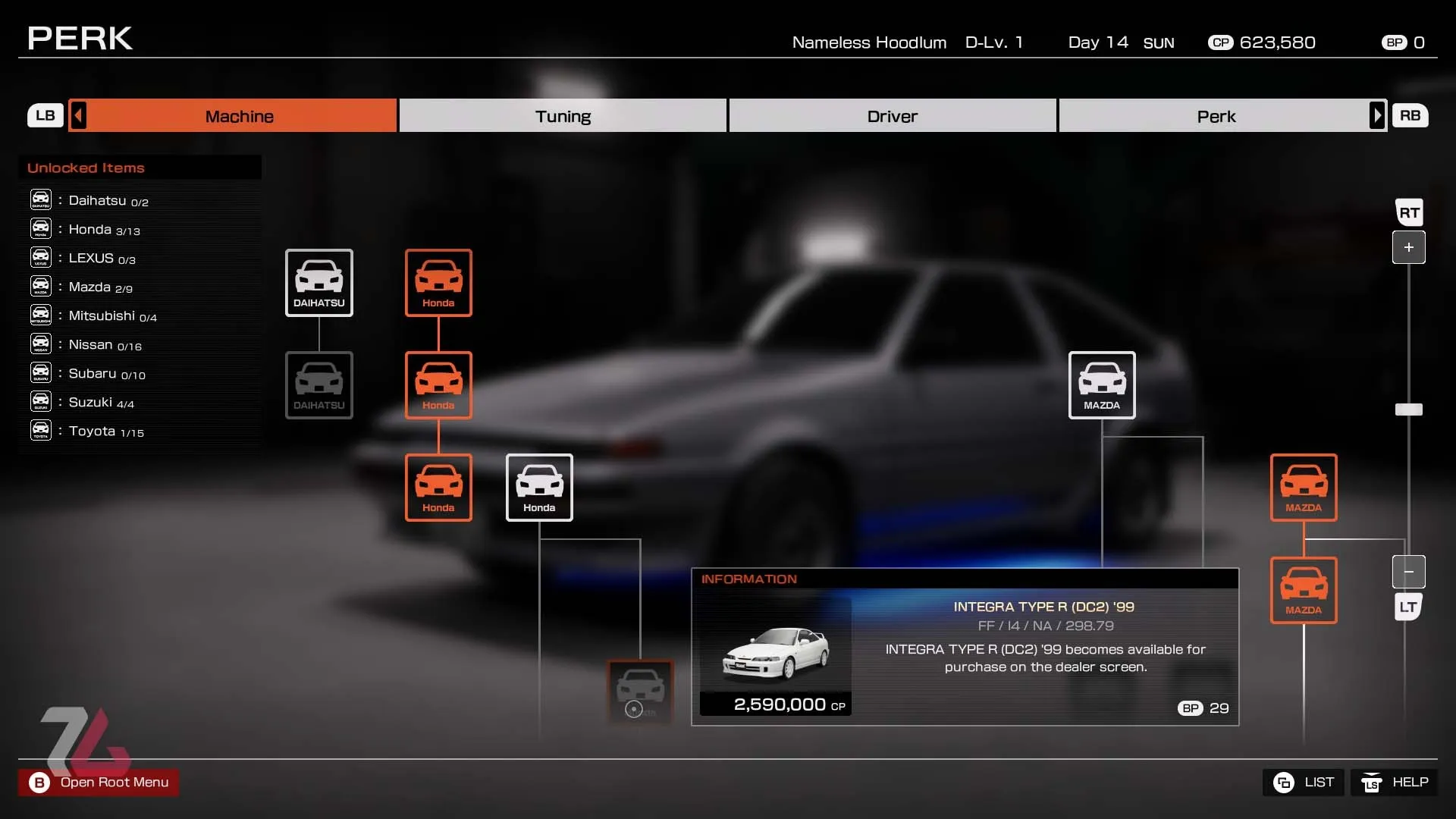Click the Suzuki badge in Unlocked Items
This screenshot has height=819, width=1456.
(x=40, y=400)
